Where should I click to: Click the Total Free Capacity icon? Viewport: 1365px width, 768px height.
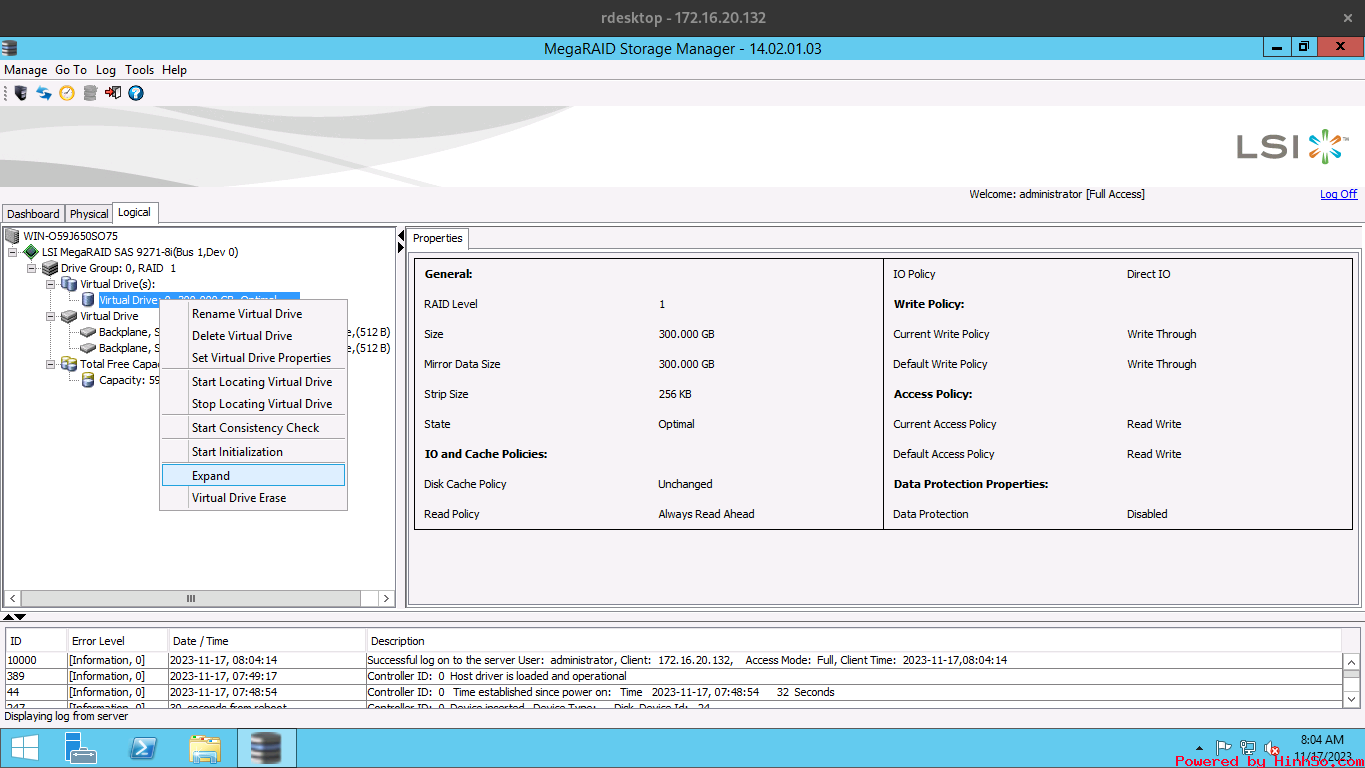tap(69, 364)
